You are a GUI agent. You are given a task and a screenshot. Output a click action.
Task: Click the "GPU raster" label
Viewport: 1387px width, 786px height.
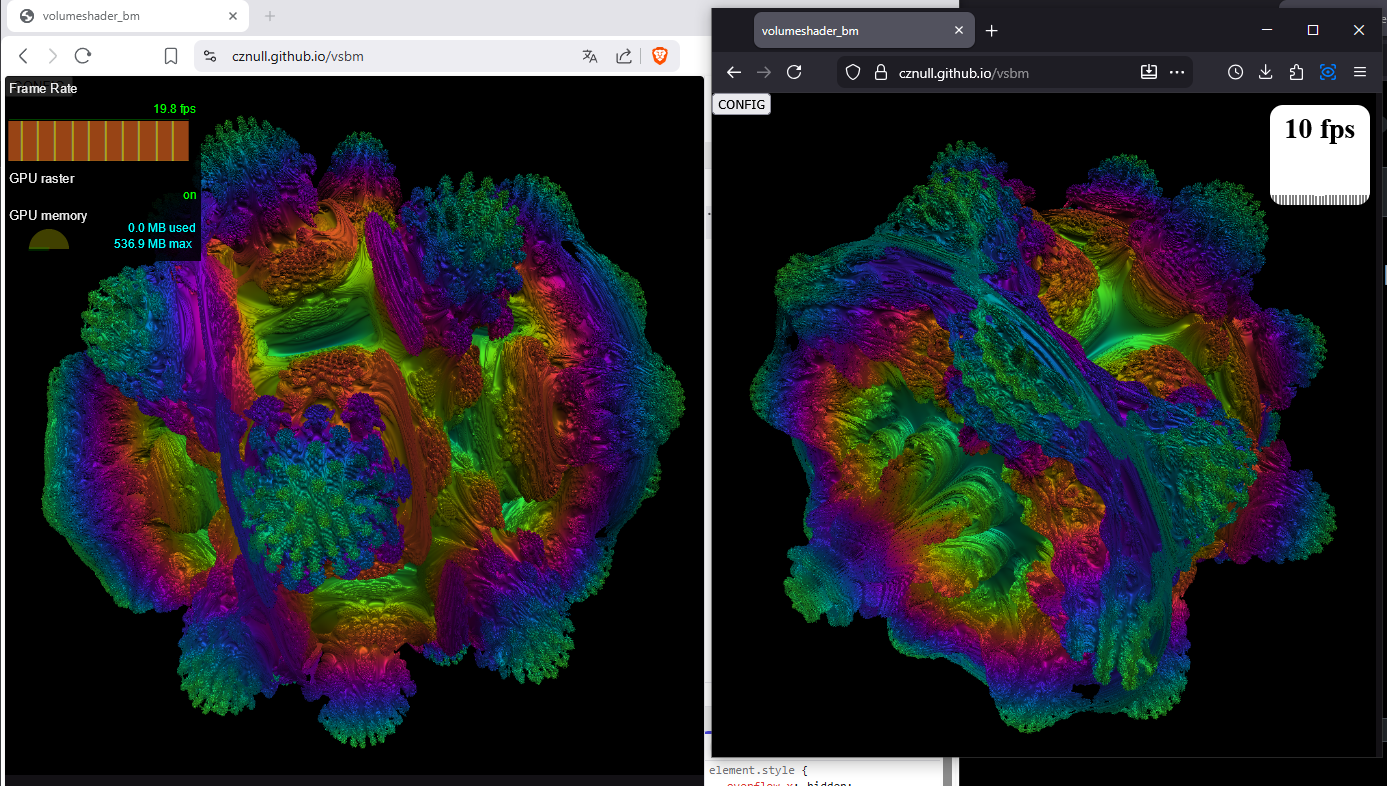pos(42,178)
